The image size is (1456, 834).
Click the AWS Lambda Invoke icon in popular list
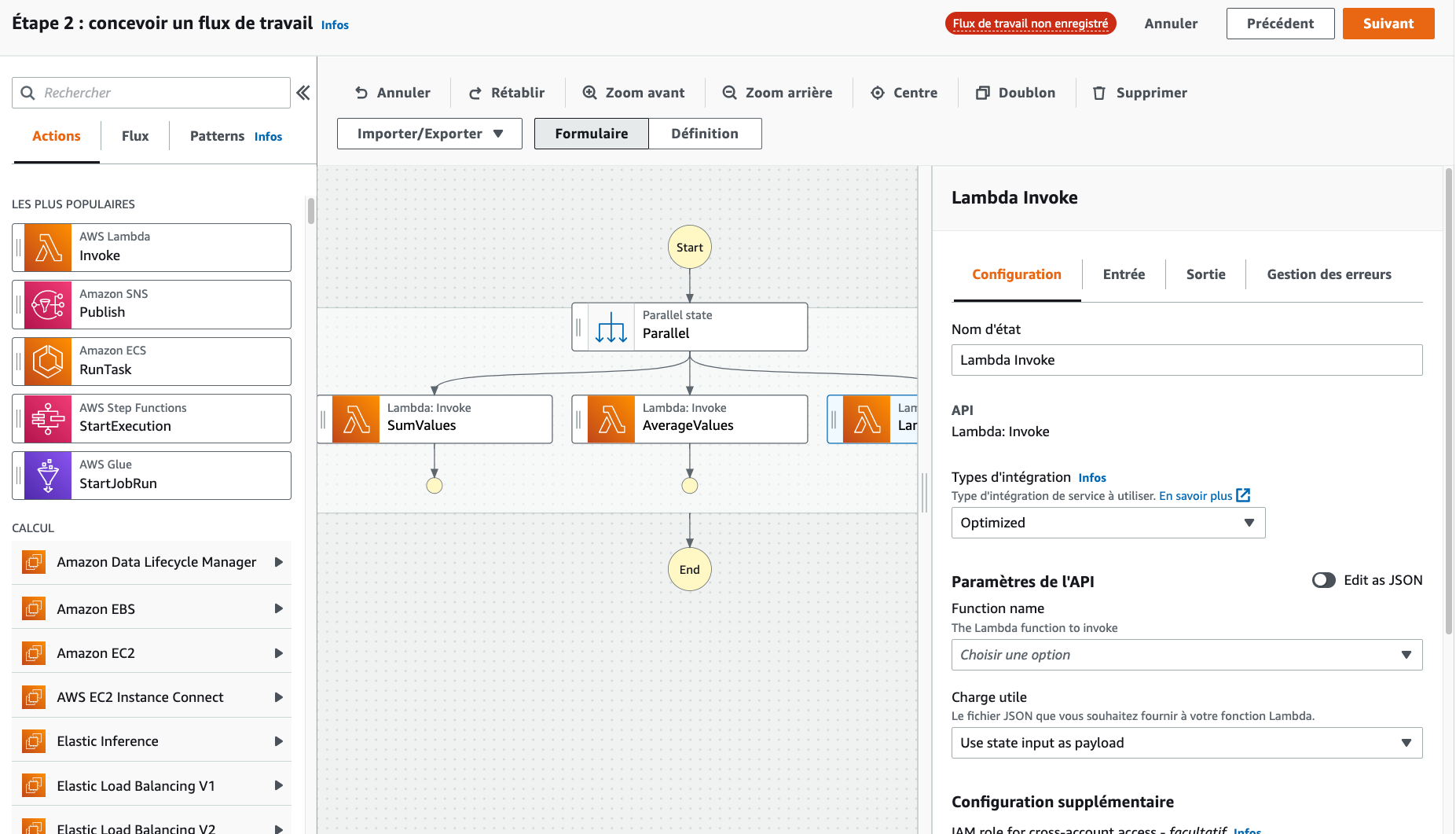pos(48,248)
